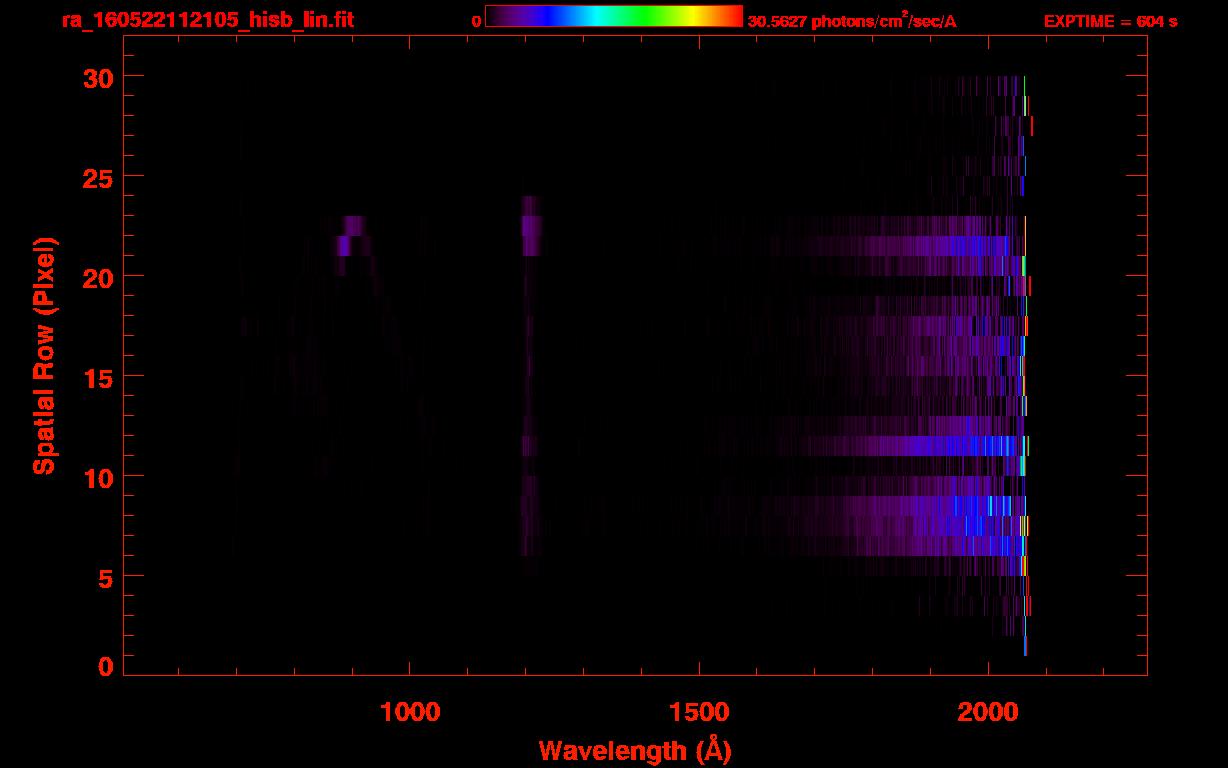Click the x-axis tick label 1500

[699, 711]
